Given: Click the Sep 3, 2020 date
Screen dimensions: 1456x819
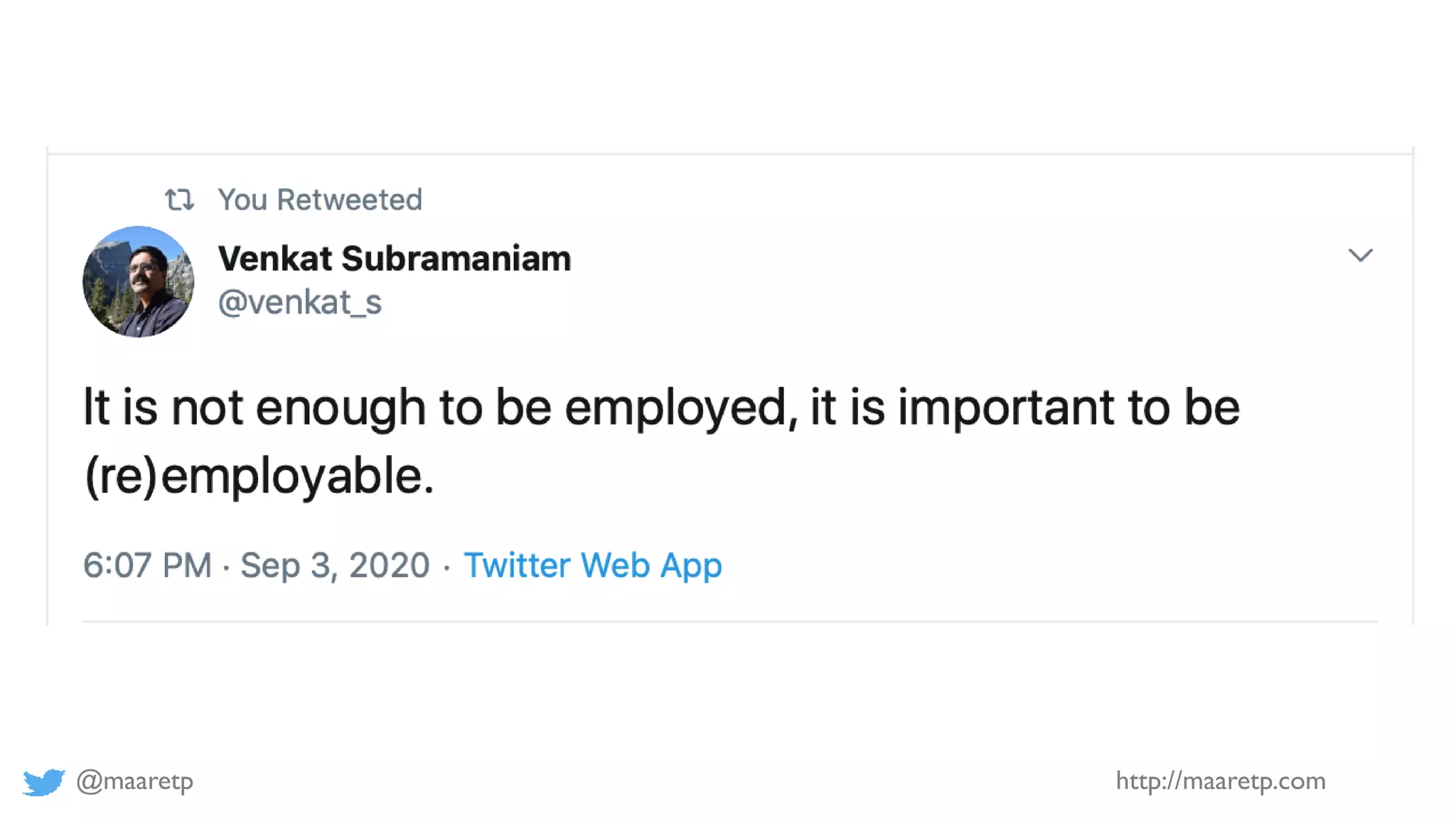Looking at the screenshot, I should coord(335,565).
